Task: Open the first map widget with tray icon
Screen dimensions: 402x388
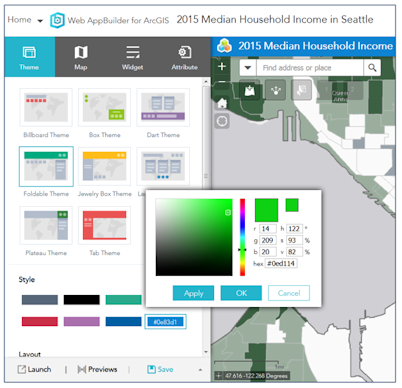Action: point(249,90)
